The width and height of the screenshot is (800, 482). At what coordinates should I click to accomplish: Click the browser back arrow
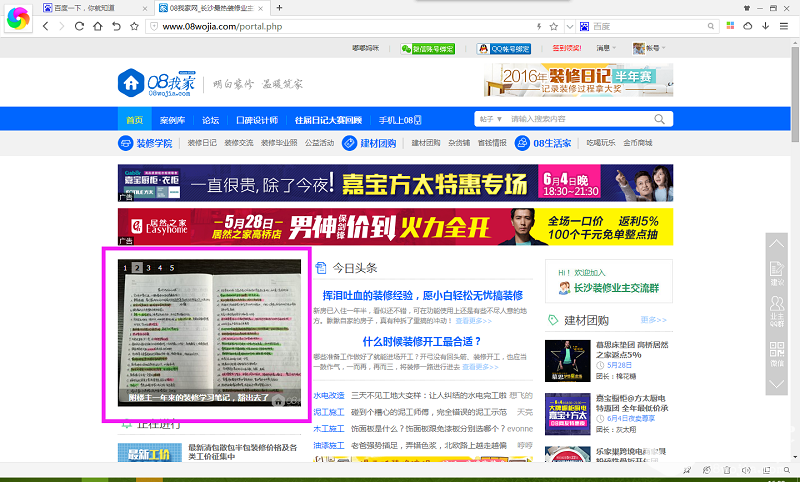point(46,25)
